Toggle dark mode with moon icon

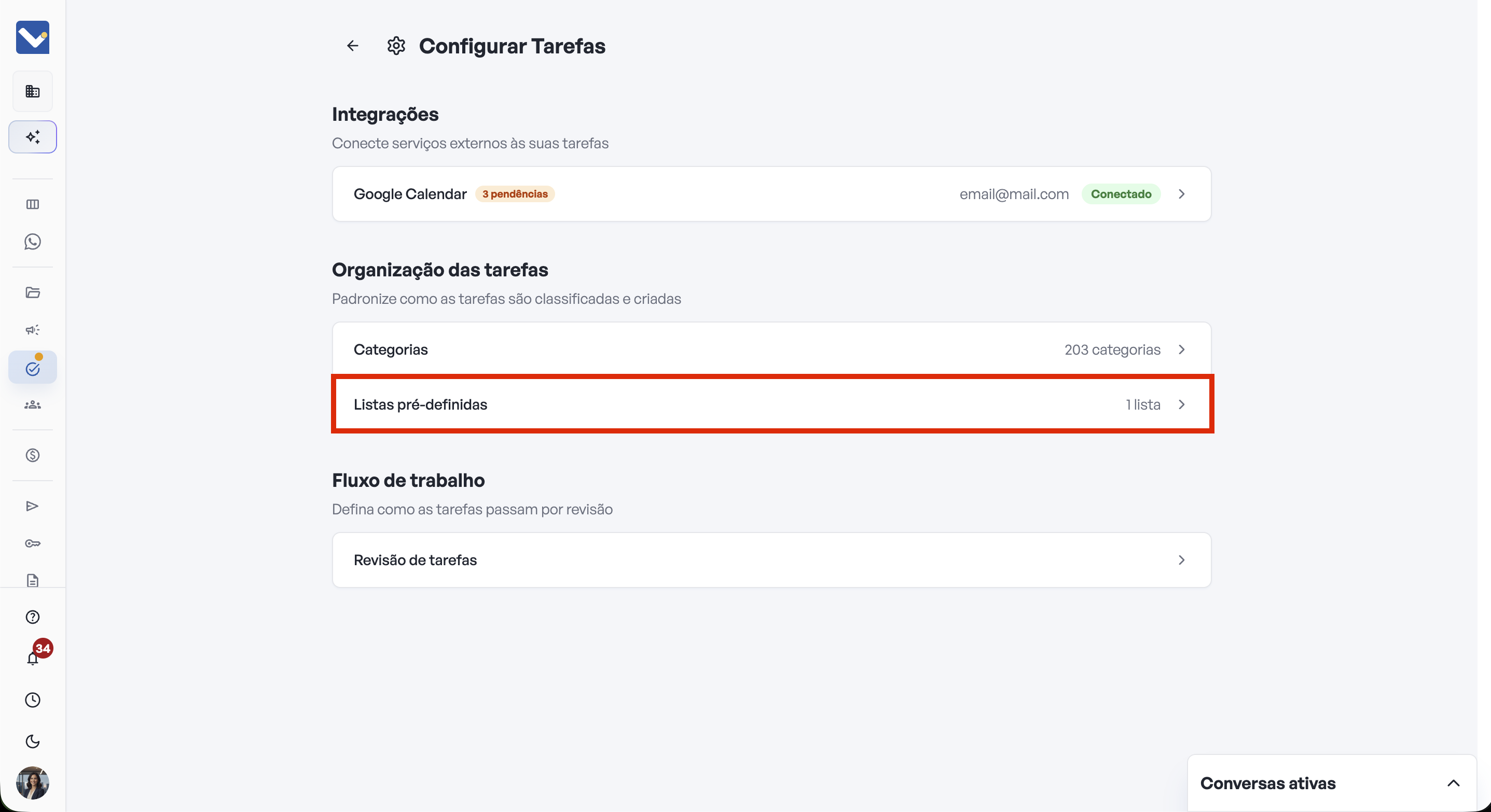click(x=32, y=741)
